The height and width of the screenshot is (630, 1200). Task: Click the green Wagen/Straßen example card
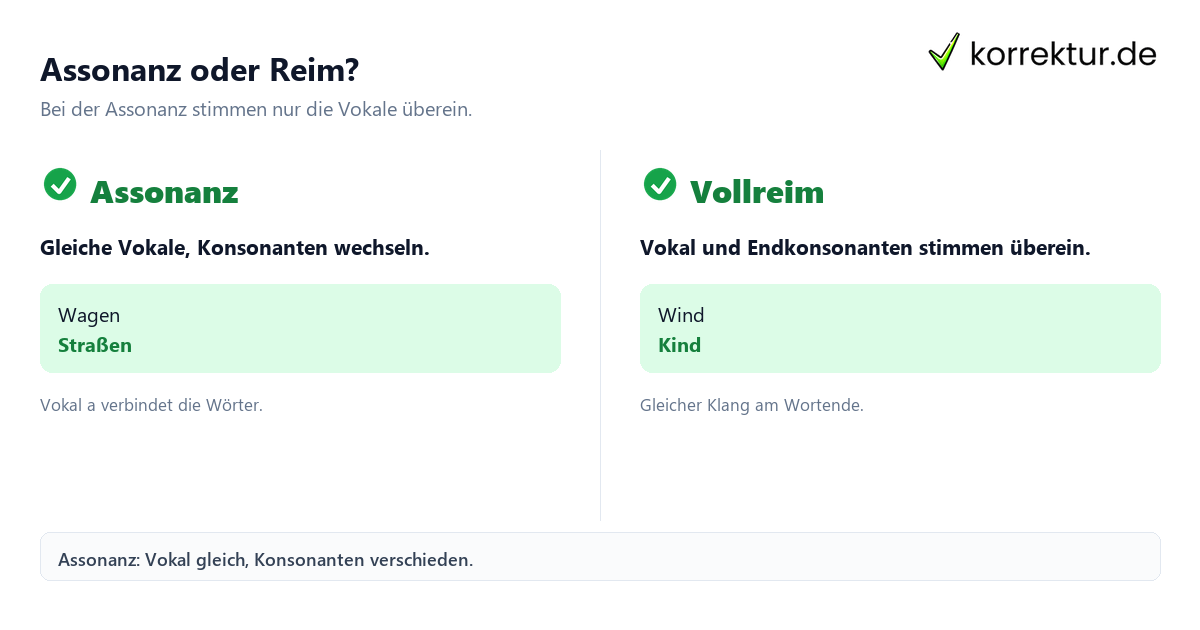(300, 328)
